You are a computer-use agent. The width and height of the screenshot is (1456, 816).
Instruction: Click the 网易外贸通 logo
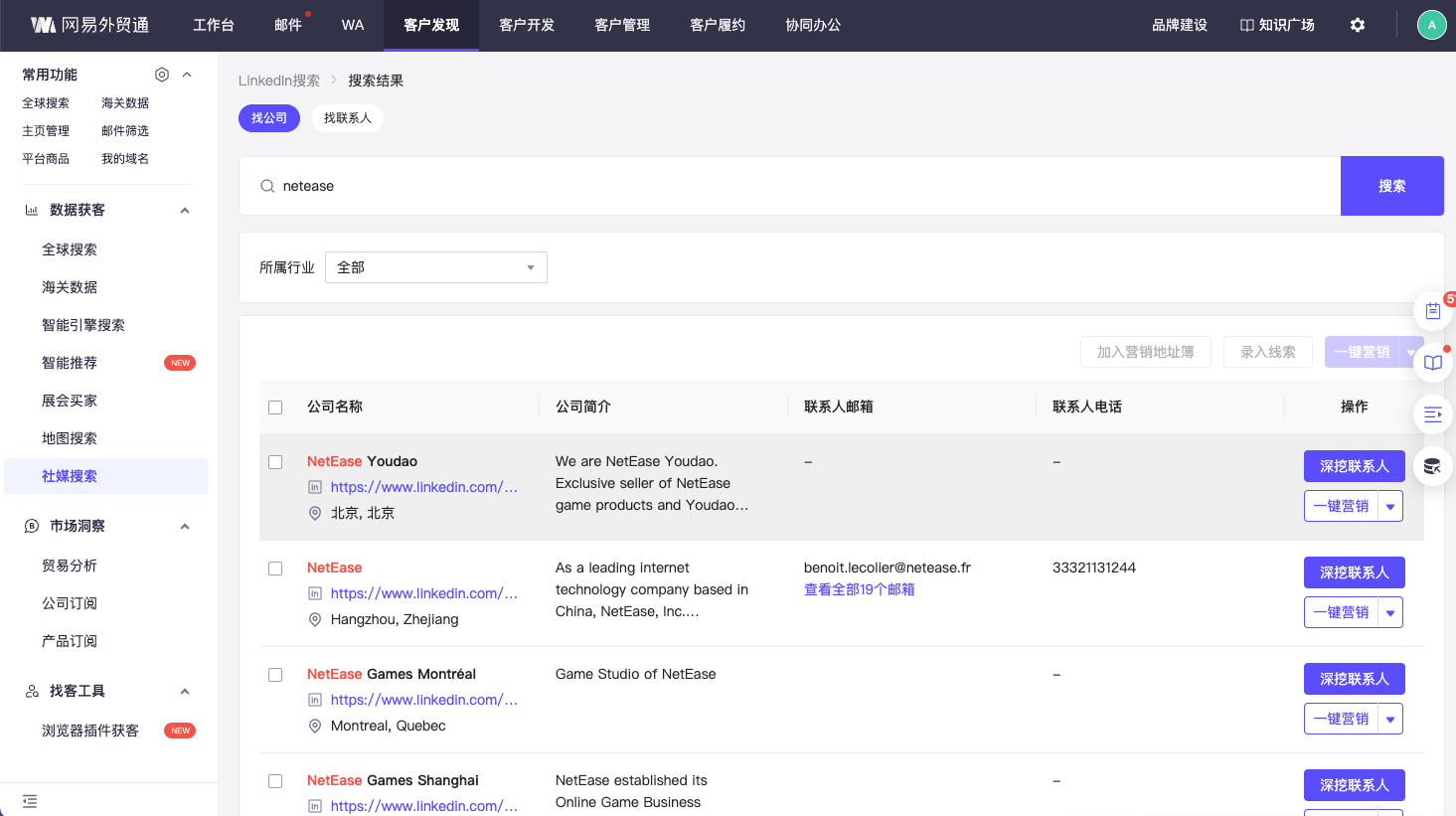click(x=89, y=25)
